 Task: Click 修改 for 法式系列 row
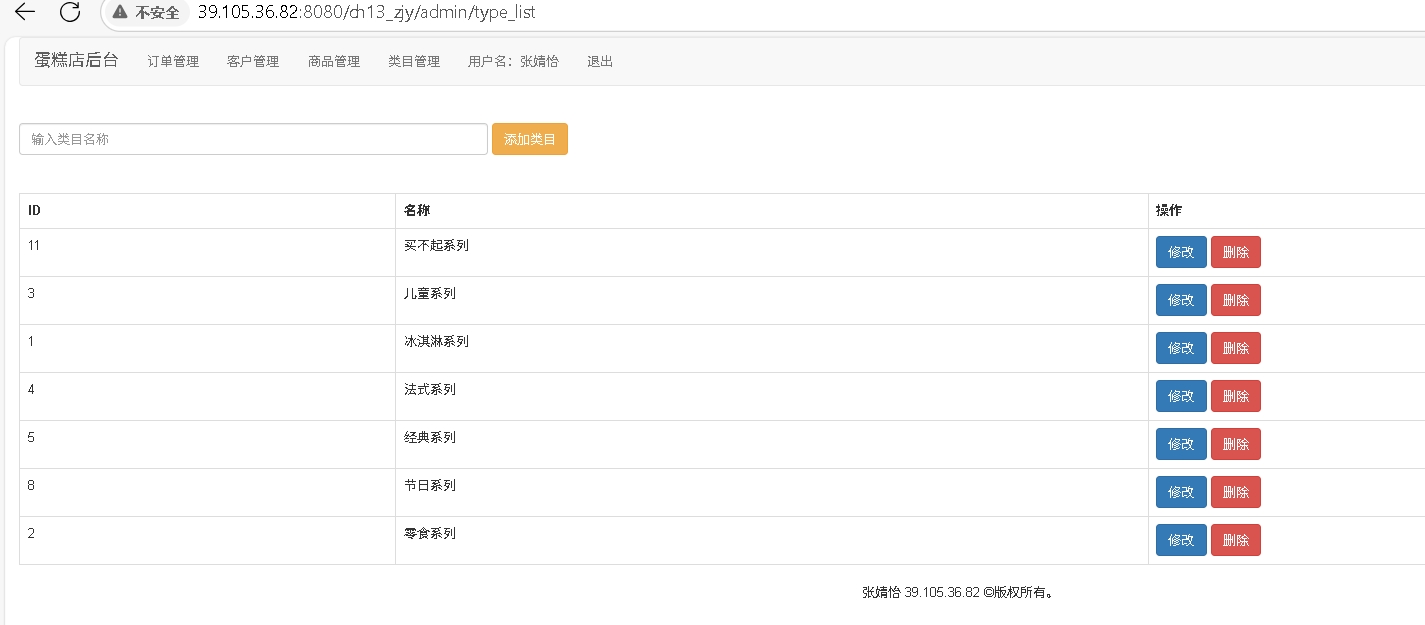pyautogui.click(x=1181, y=396)
